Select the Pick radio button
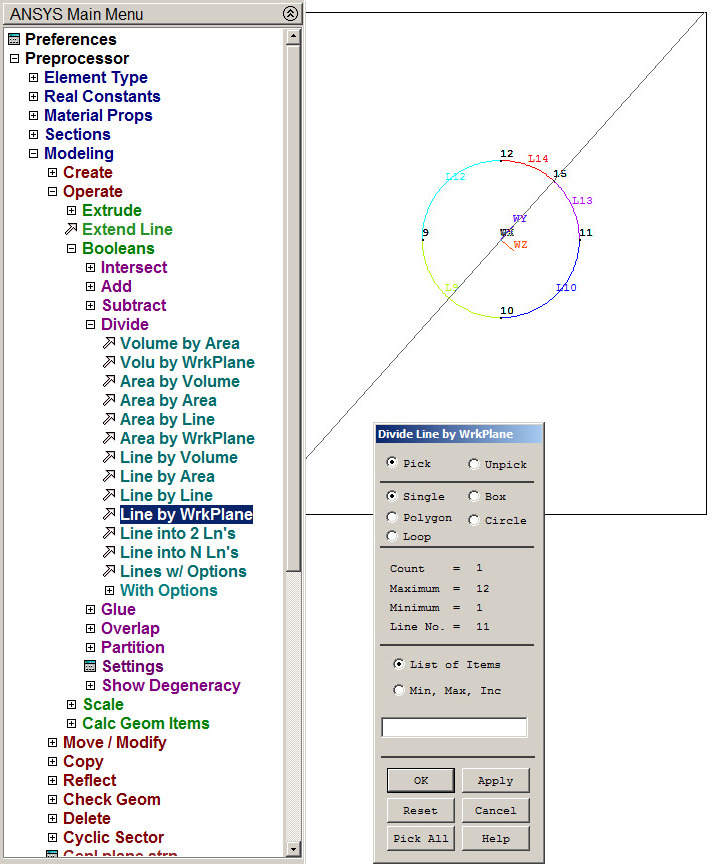Screen dimensions: 720x864 coord(392,462)
